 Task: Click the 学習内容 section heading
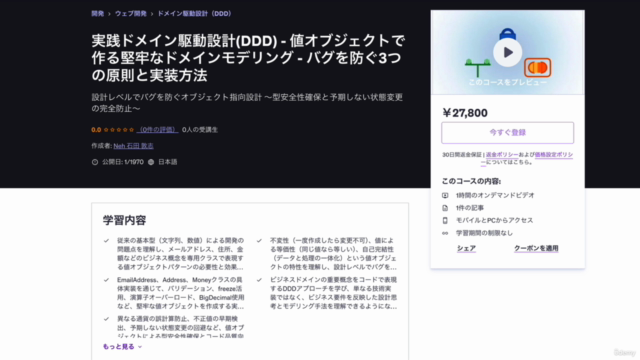coord(124,220)
